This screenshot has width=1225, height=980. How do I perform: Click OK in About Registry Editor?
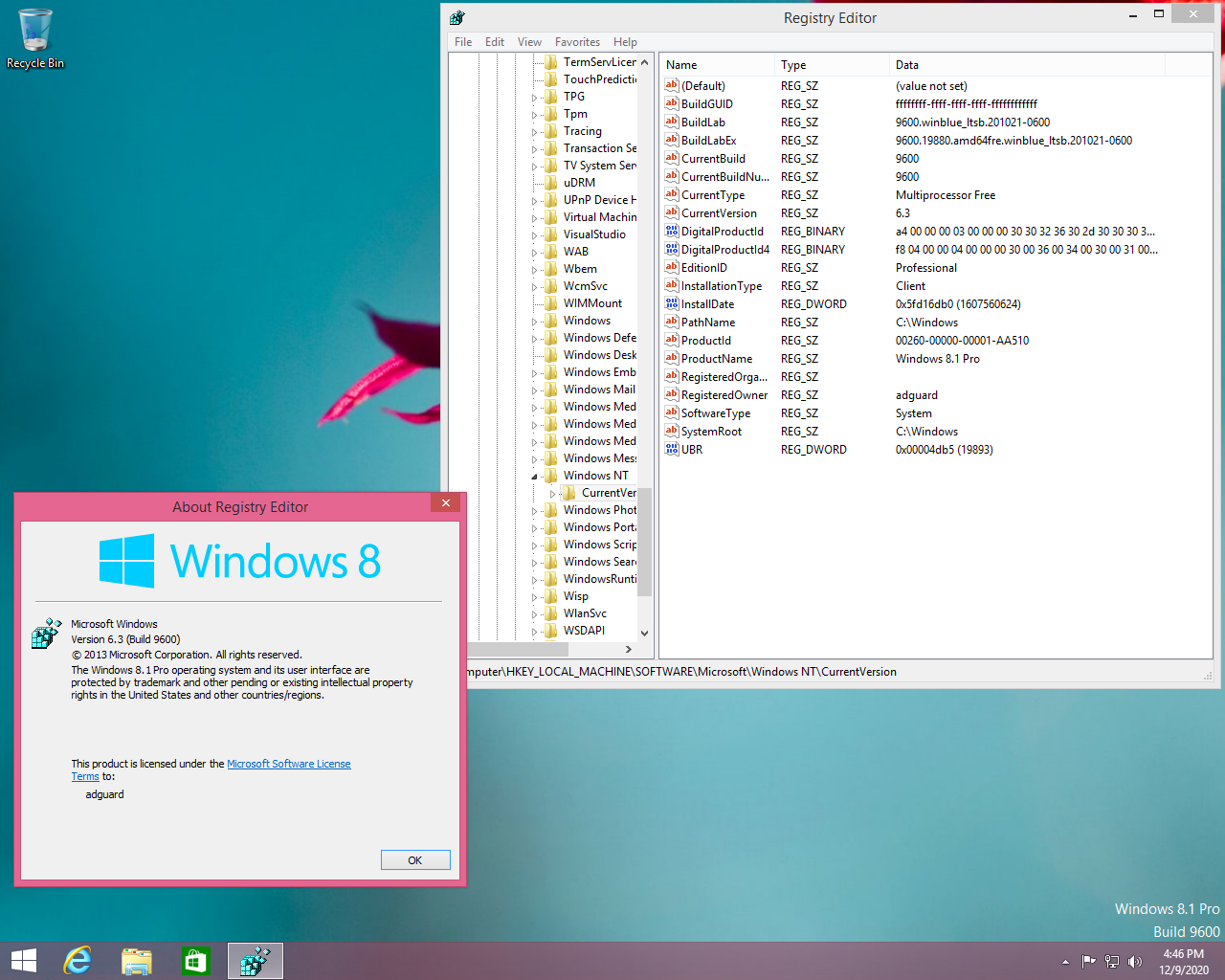[x=415, y=859]
